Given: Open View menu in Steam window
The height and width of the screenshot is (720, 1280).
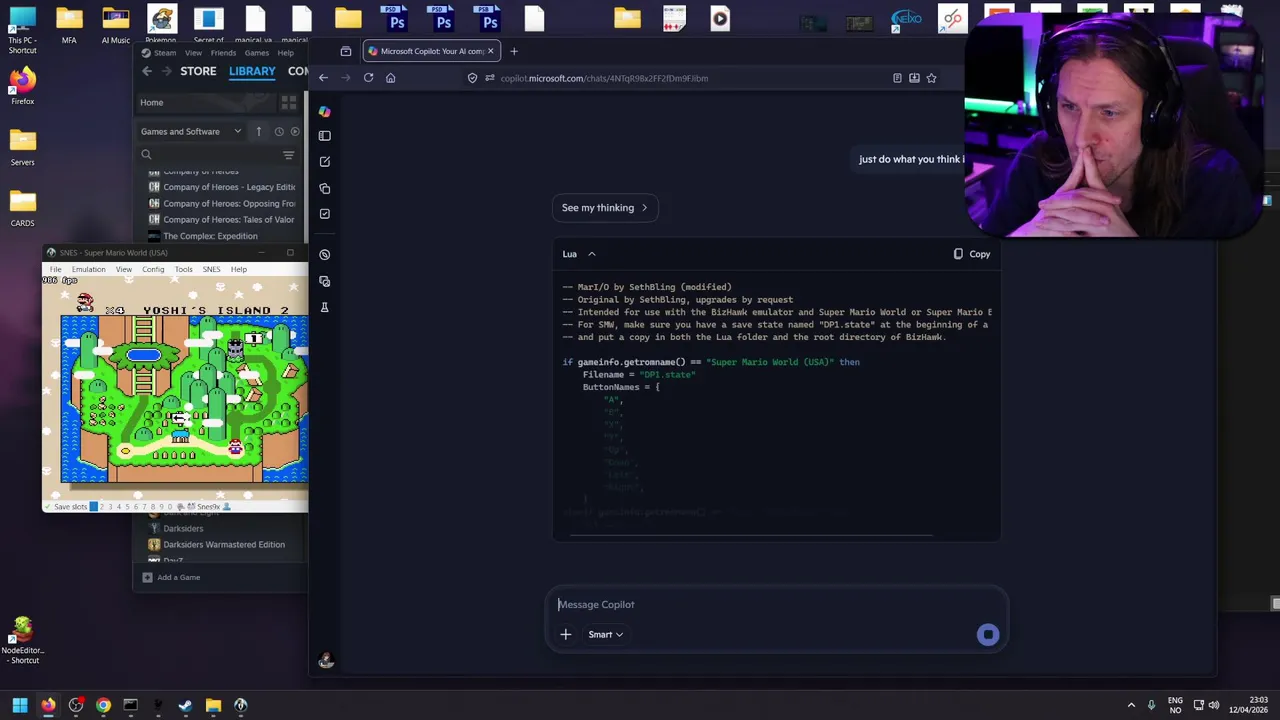Looking at the screenshot, I should click(193, 53).
